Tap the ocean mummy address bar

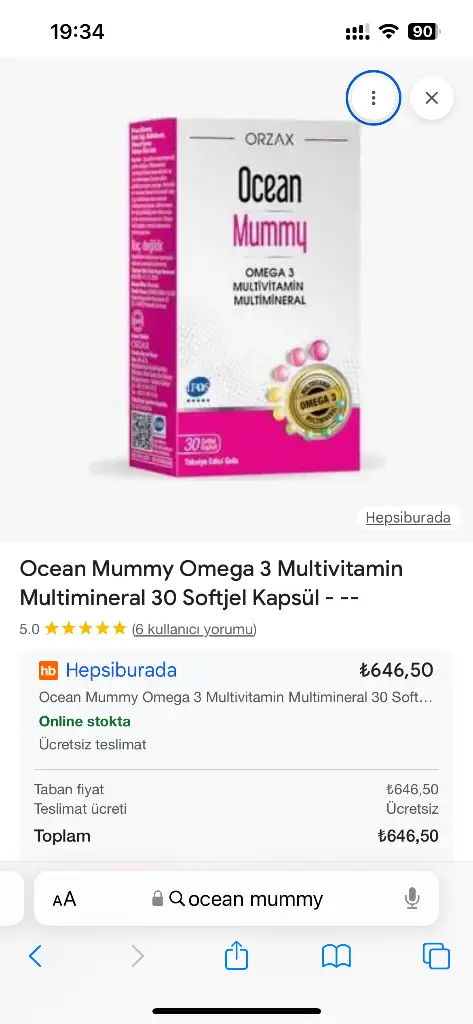pyautogui.click(x=236, y=899)
